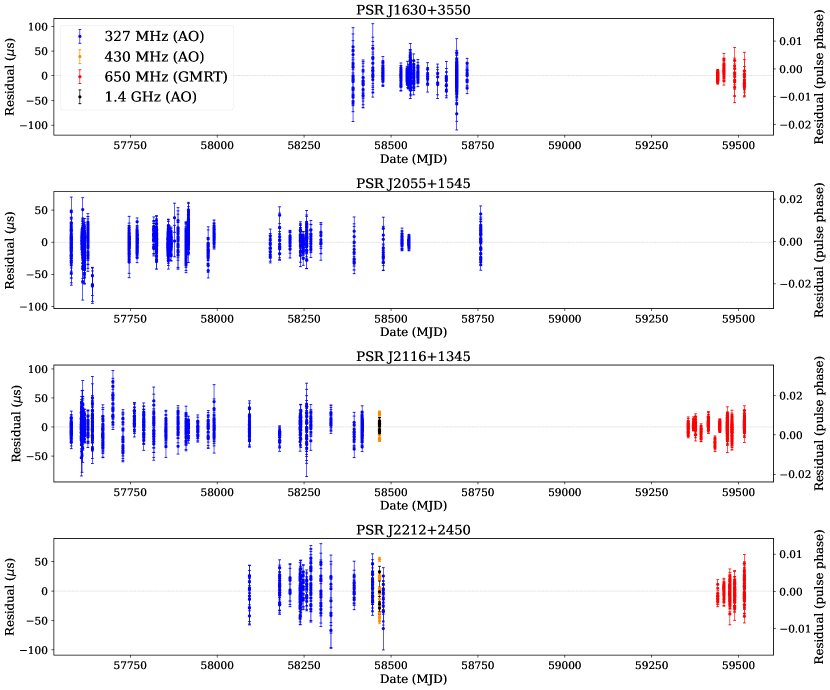Click the 58500 tick in PSR J1630+3550 plot
830x690 pixels.
(391, 145)
